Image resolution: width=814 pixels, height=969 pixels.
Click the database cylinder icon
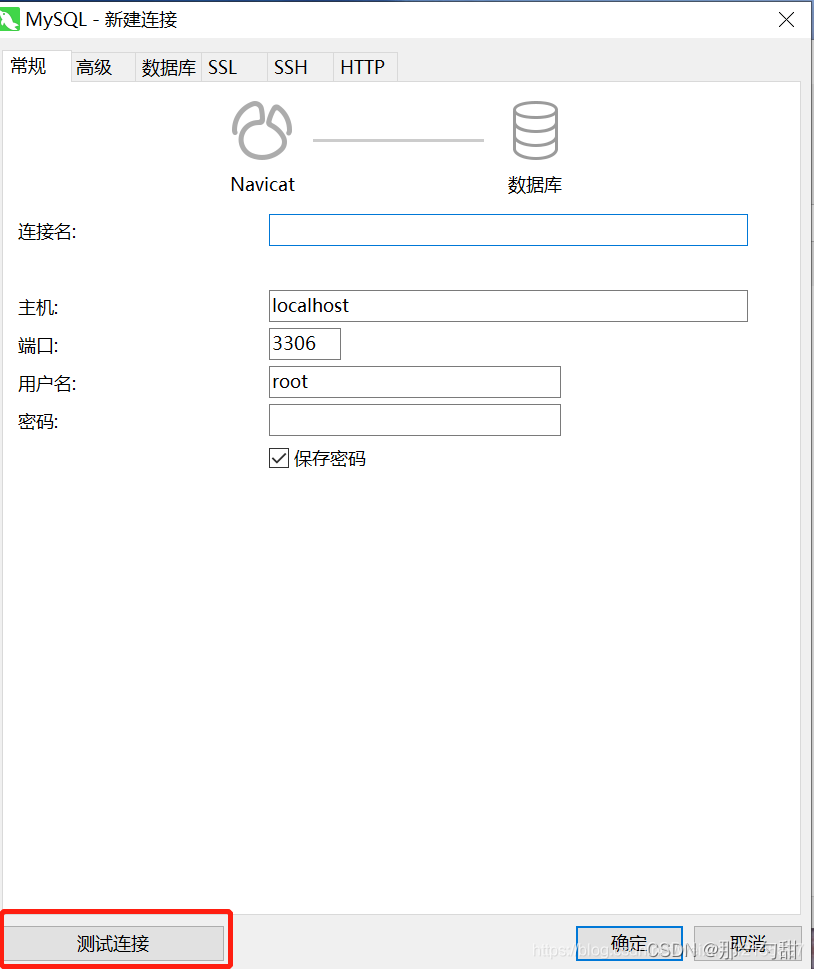click(535, 131)
